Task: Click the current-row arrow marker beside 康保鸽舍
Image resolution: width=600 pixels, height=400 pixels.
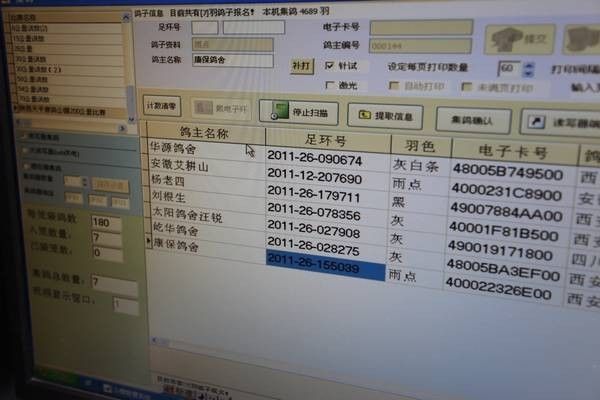Action: click(x=148, y=240)
